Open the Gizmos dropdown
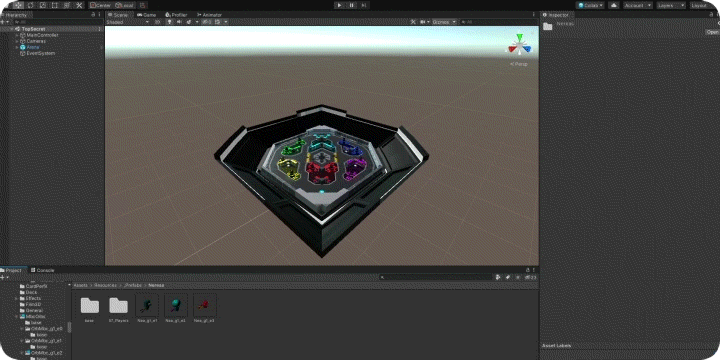The height and width of the screenshot is (360, 720). pos(444,22)
